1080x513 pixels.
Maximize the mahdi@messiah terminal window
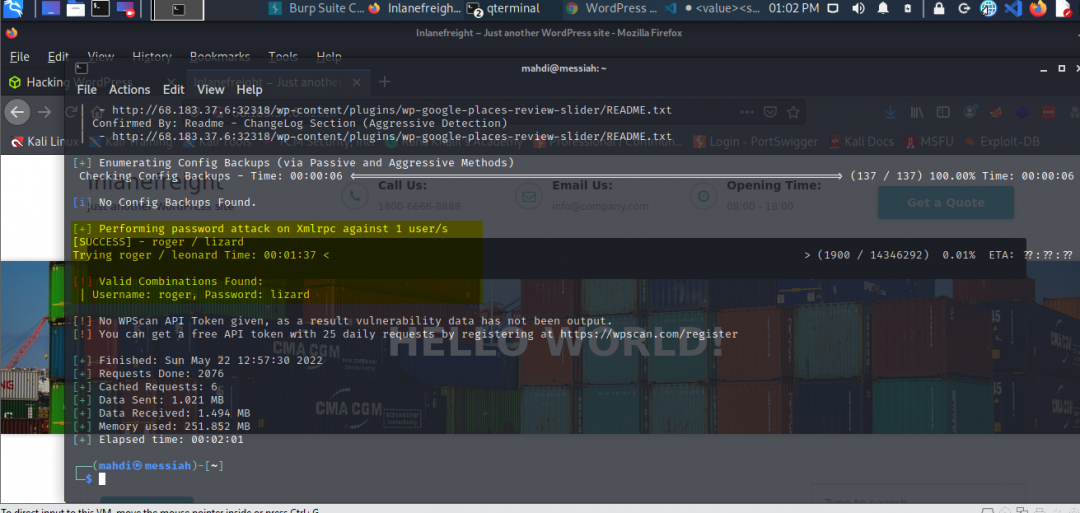click(x=1061, y=68)
